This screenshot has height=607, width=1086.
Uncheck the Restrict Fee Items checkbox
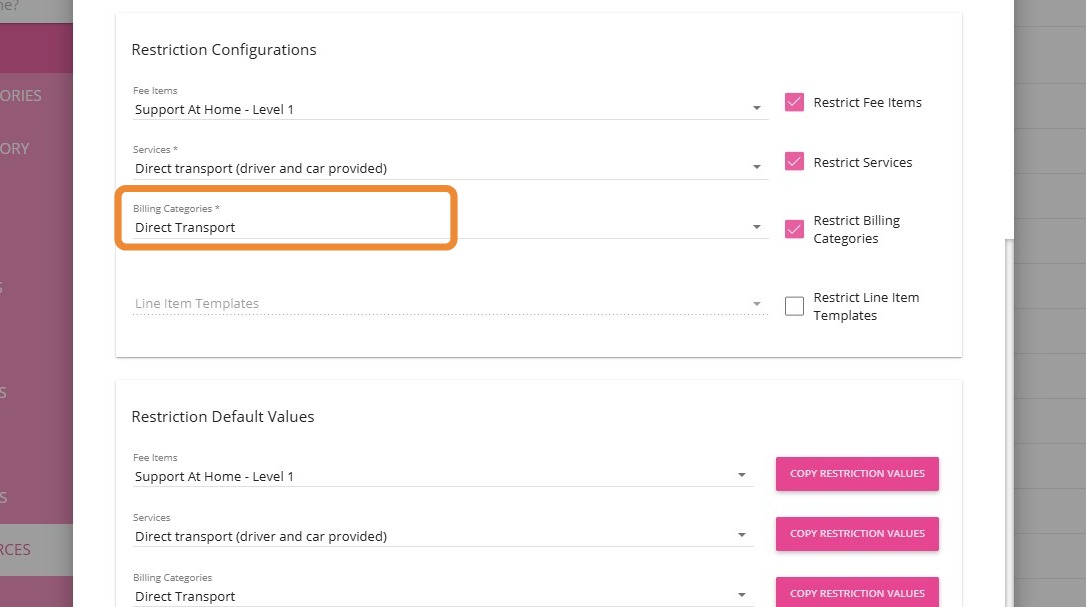pos(794,102)
